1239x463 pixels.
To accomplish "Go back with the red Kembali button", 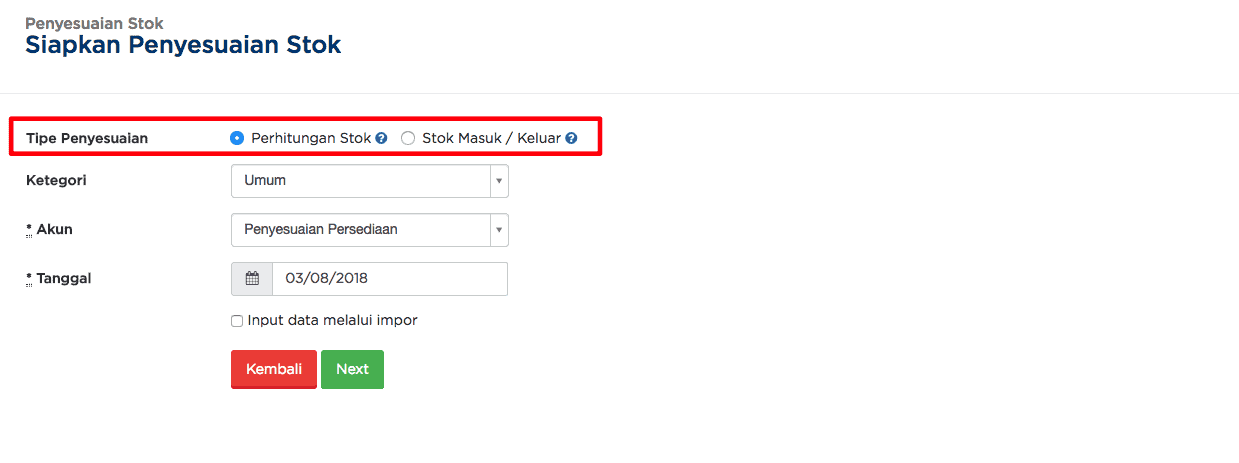I will click(274, 369).
